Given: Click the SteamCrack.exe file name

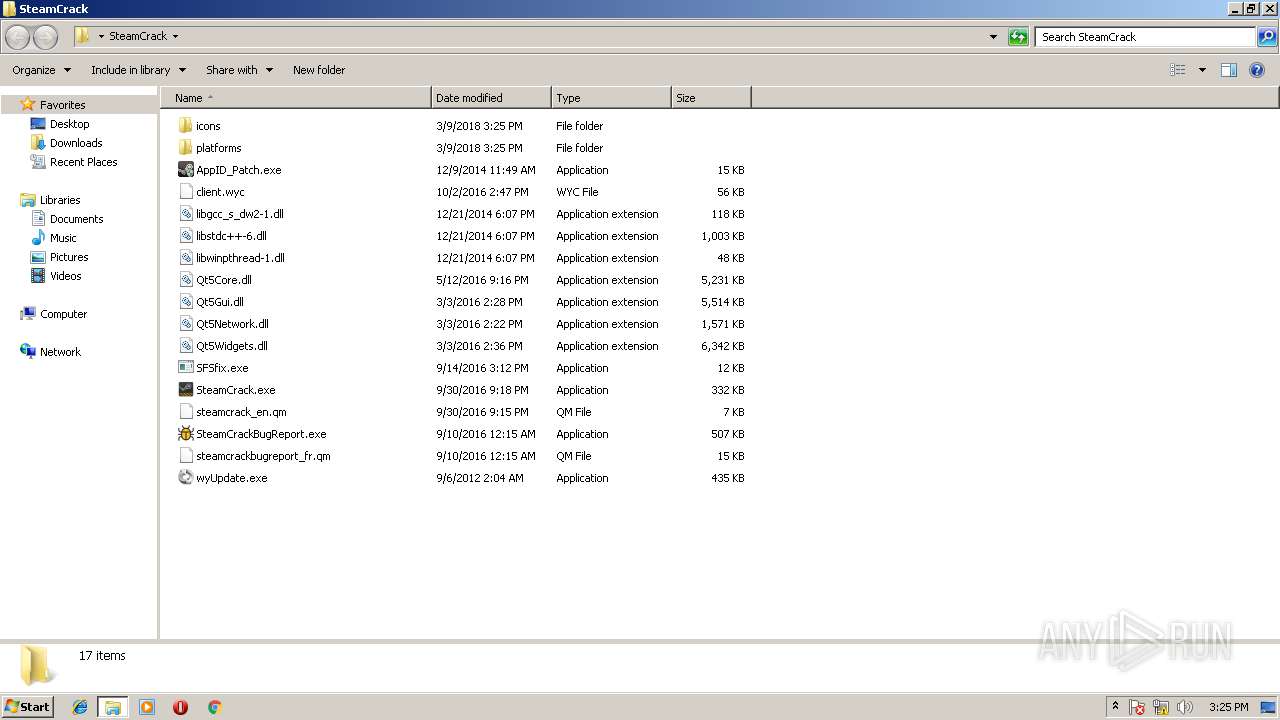Looking at the screenshot, I should pos(236,390).
